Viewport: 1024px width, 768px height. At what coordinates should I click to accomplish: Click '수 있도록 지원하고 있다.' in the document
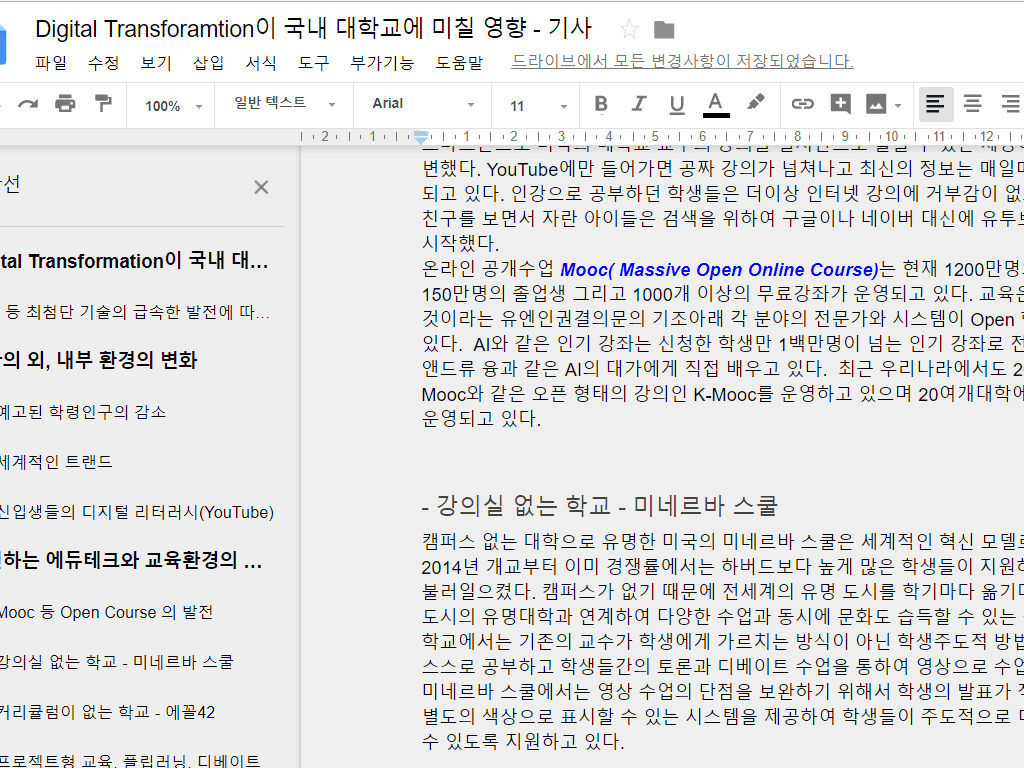coord(523,741)
